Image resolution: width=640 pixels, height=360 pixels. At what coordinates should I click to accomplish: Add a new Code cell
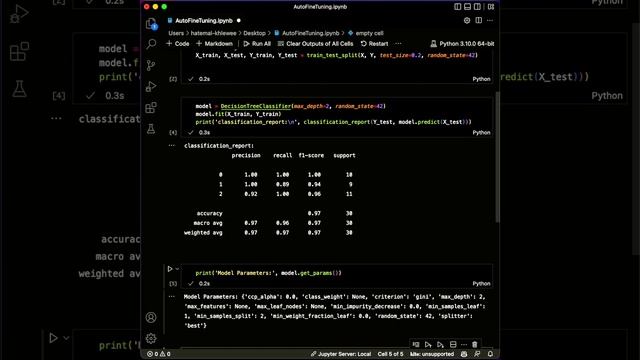tap(178, 44)
